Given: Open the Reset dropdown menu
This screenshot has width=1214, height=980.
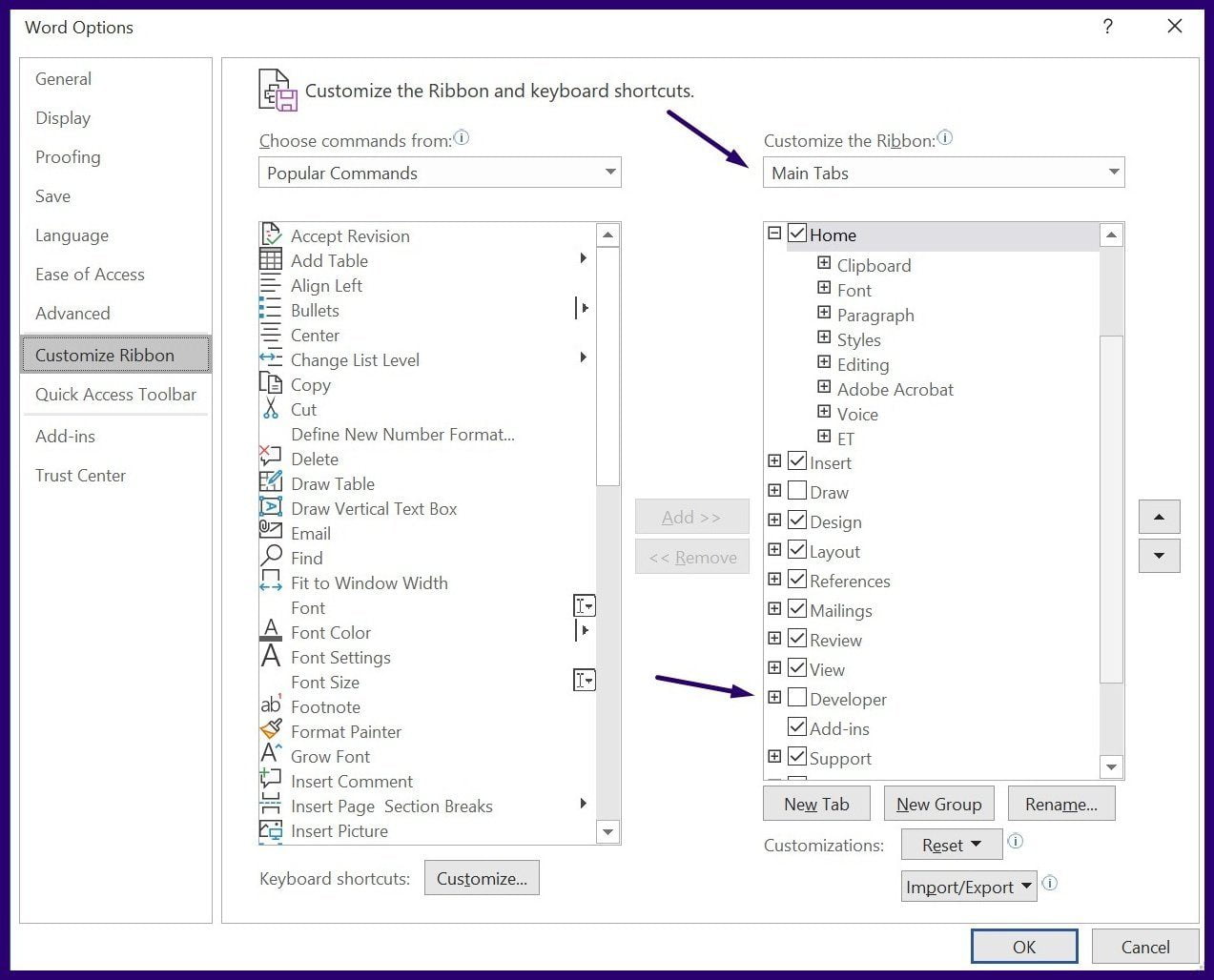Looking at the screenshot, I should point(951,844).
